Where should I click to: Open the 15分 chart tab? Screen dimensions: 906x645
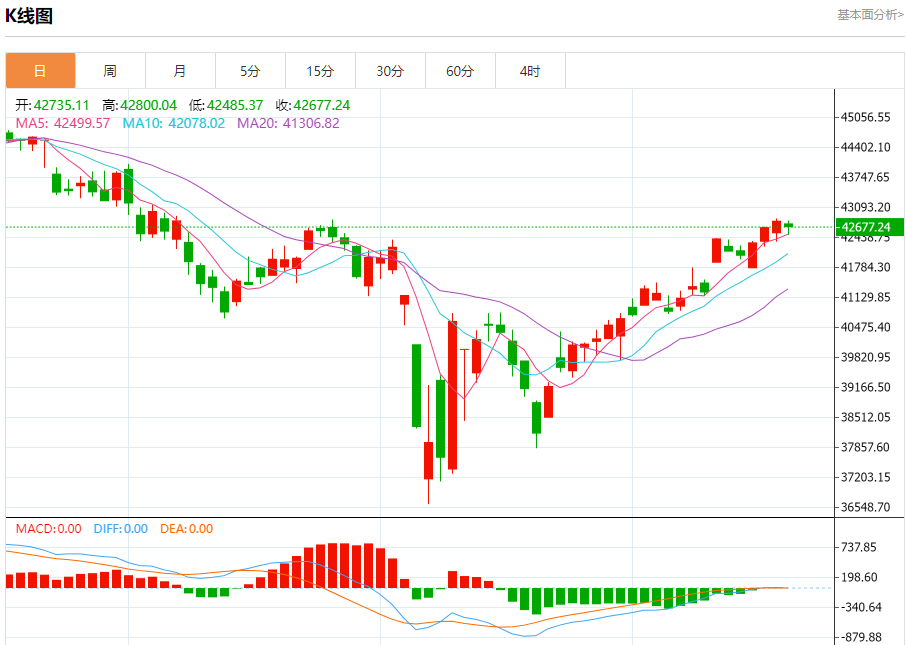[x=320, y=71]
